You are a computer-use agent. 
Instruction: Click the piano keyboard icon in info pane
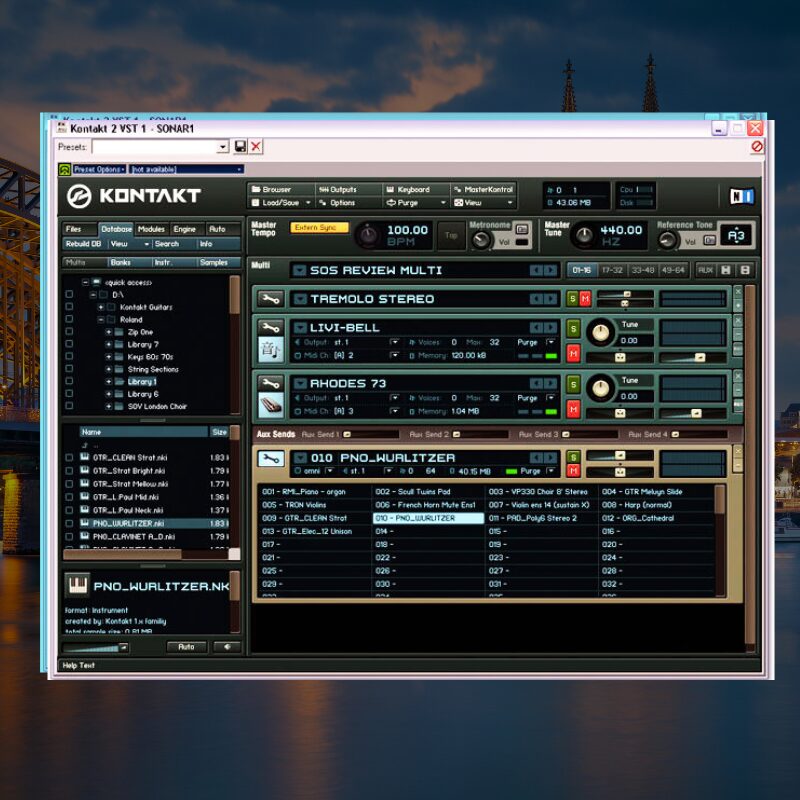click(78, 585)
